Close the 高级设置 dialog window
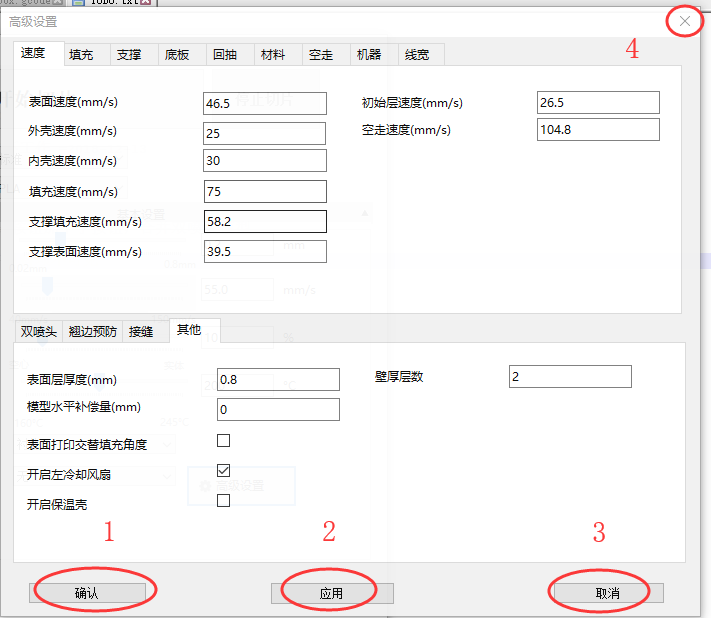 pos(685,21)
